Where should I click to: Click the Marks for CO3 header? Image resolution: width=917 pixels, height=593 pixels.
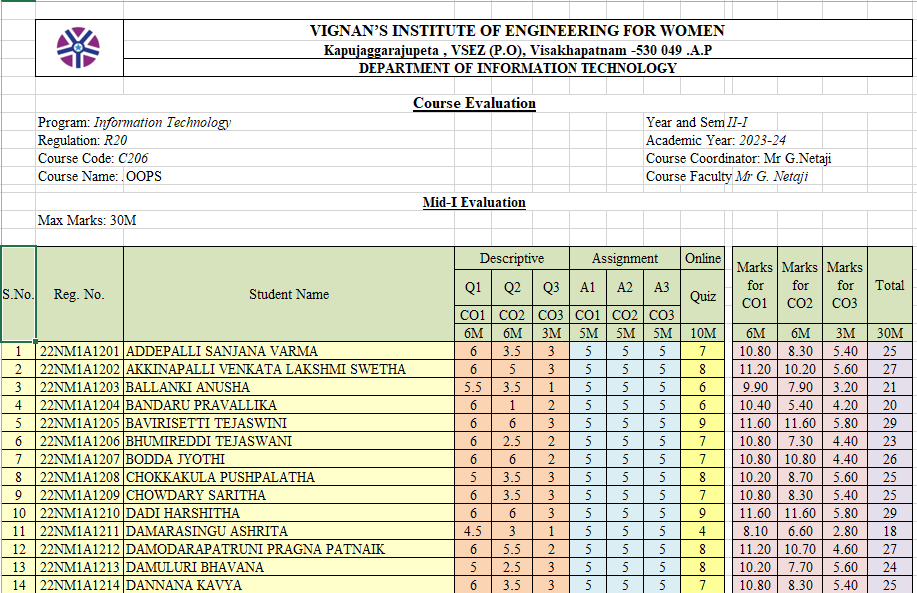(x=845, y=285)
